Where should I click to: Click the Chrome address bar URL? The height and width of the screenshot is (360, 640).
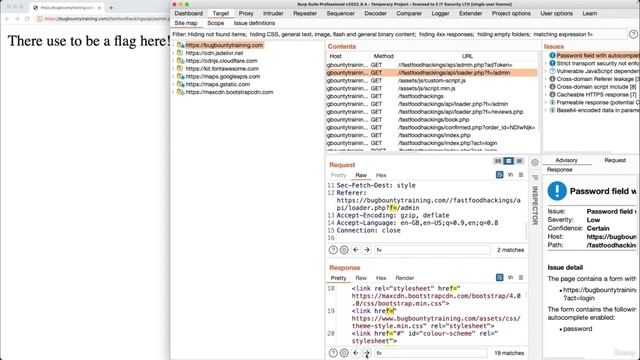[x=106, y=19]
